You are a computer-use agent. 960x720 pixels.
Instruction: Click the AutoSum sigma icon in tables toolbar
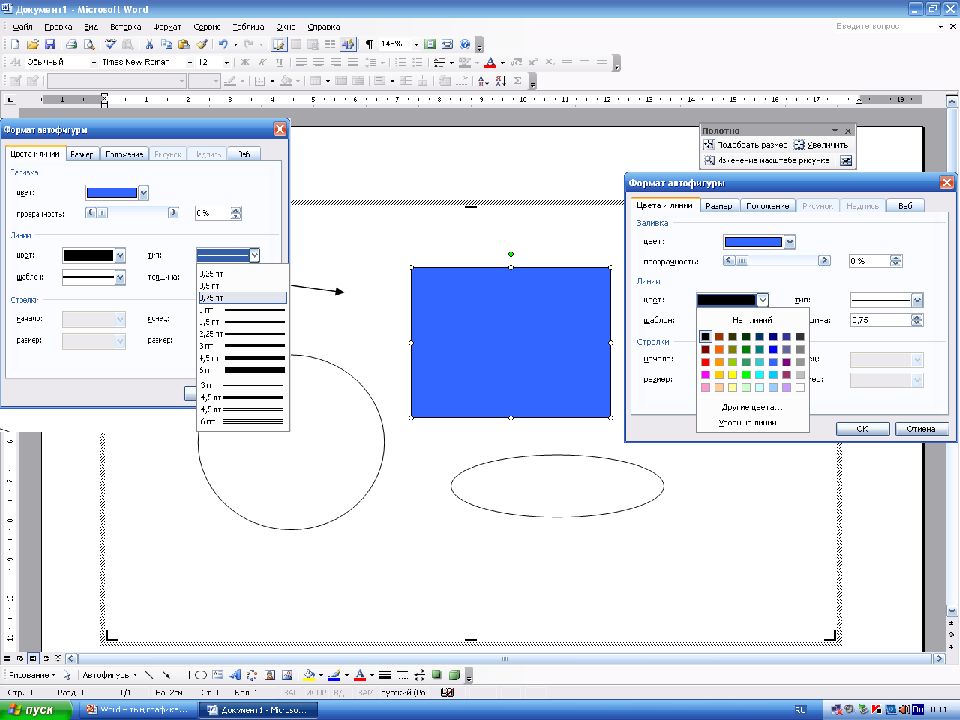pos(517,81)
